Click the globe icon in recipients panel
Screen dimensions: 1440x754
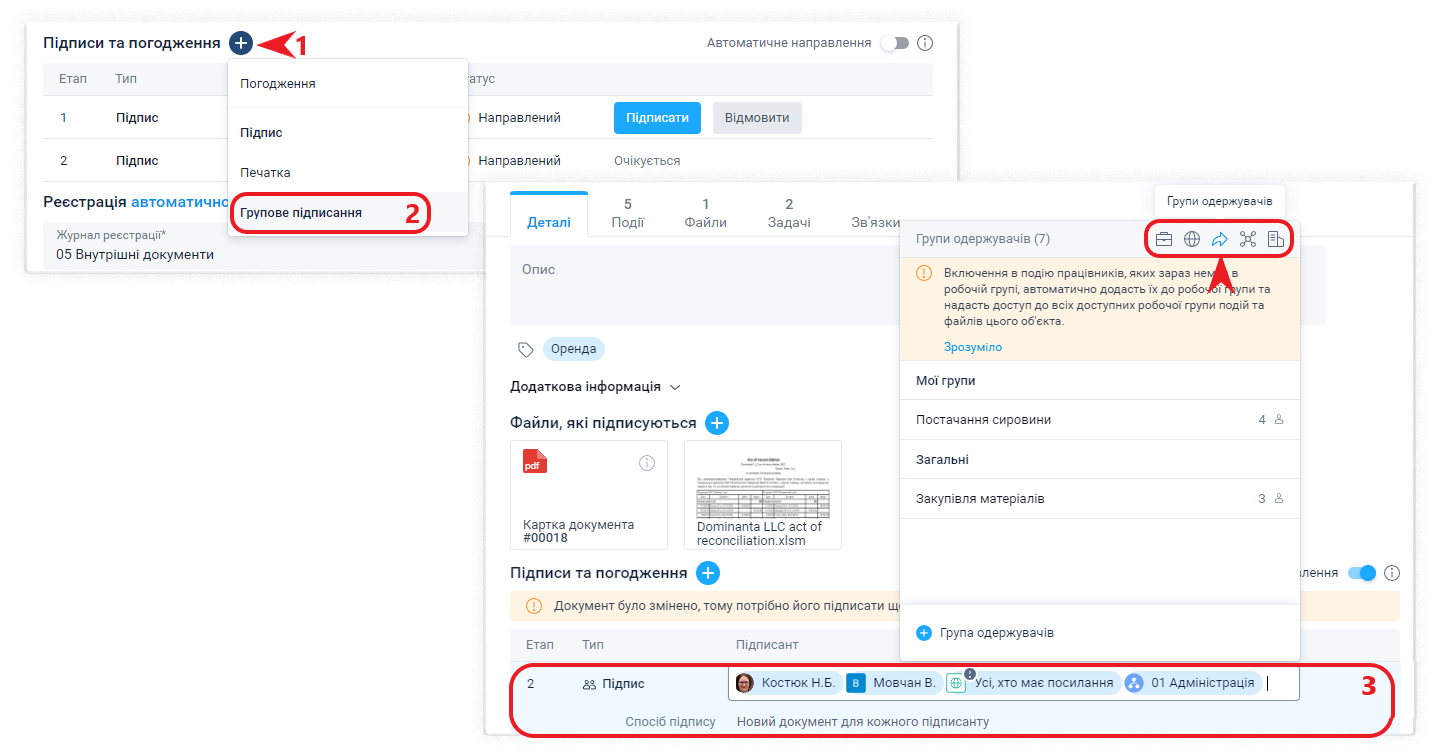[x=1192, y=239]
